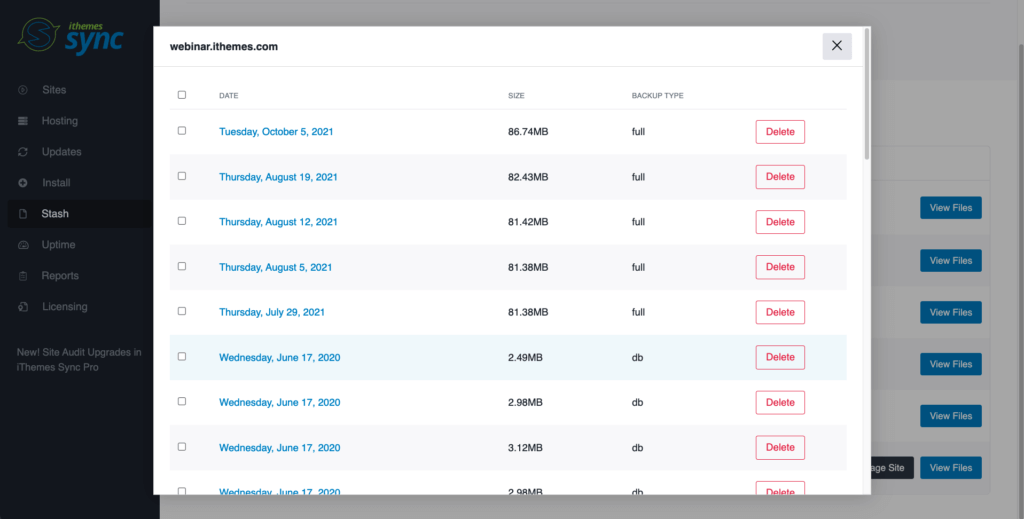
Task: Click the full backup type in the October 5 row
Action: point(638,132)
